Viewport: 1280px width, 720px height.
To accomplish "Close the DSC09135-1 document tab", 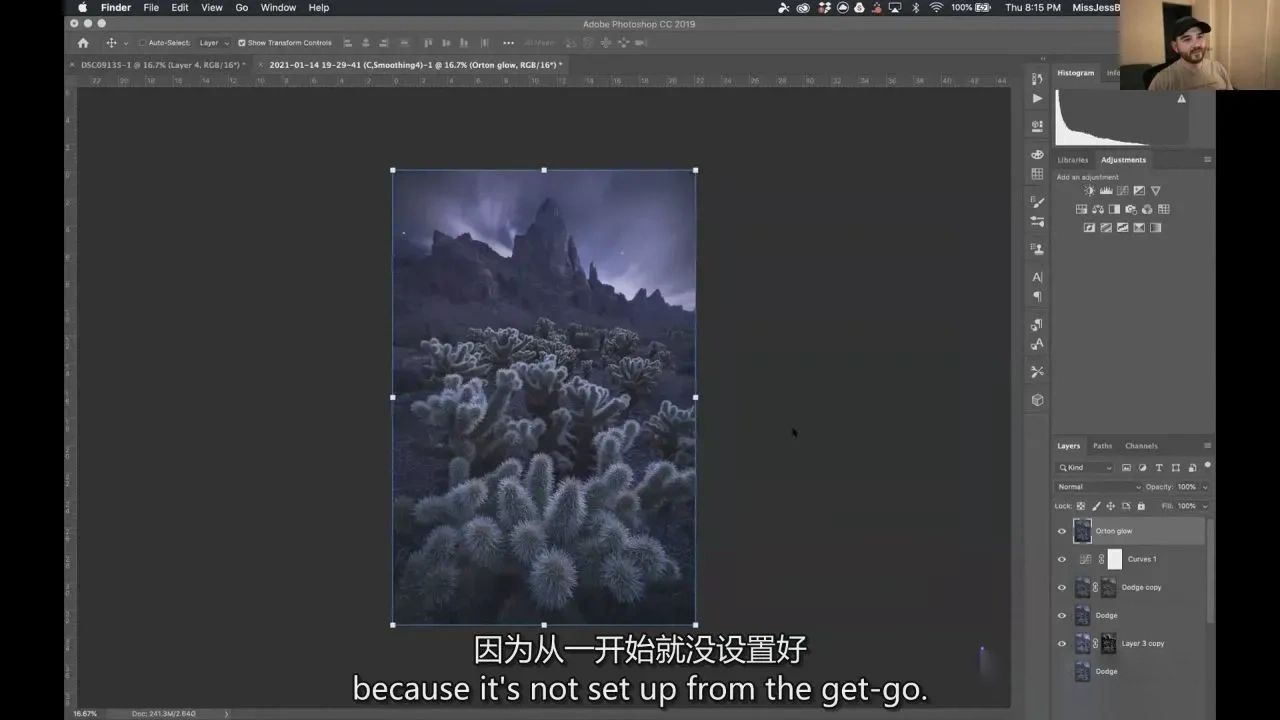I will (x=72, y=65).
